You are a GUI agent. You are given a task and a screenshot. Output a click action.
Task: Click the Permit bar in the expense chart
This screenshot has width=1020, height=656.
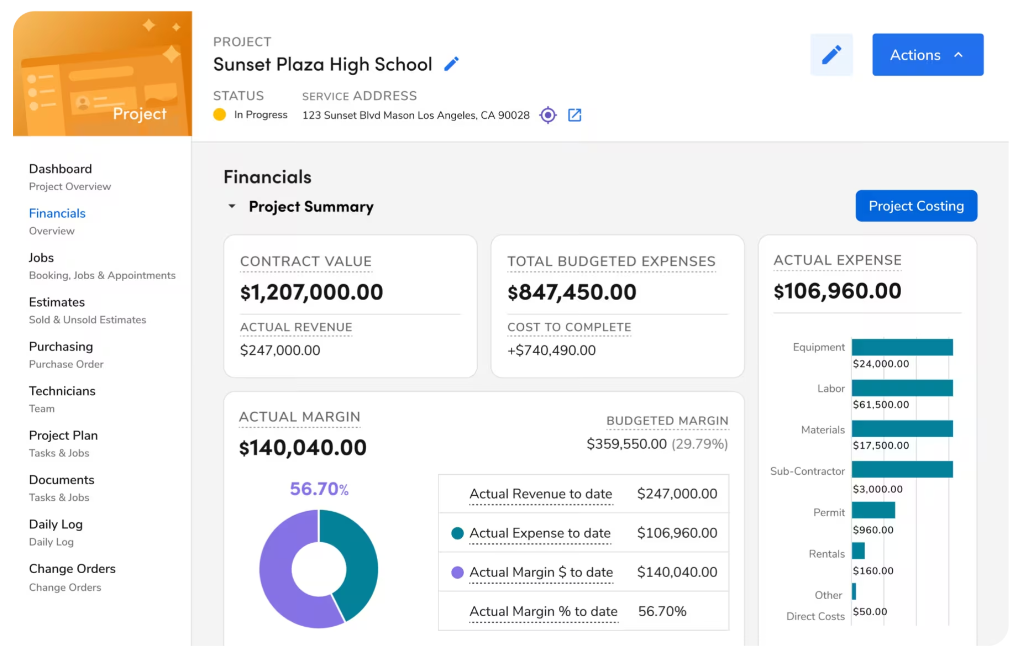pos(874,510)
